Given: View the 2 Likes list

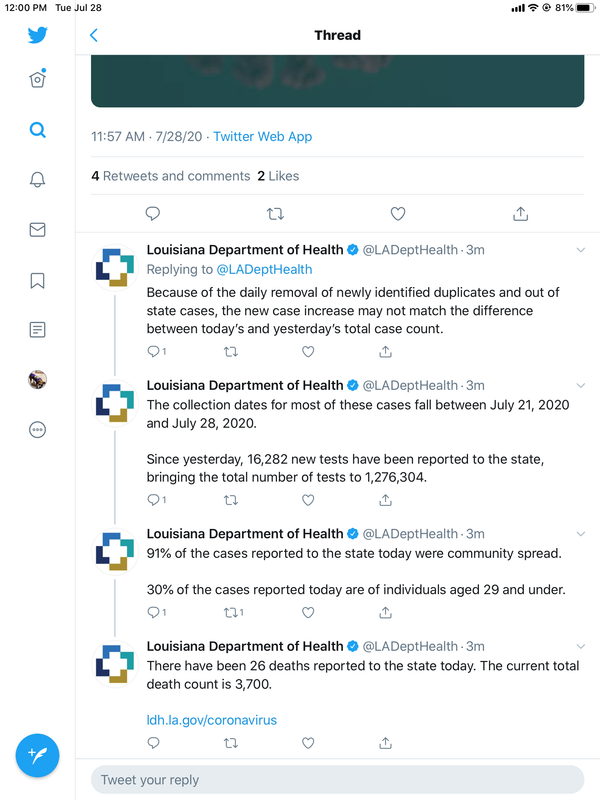Looking at the screenshot, I should (x=279, y=176).
